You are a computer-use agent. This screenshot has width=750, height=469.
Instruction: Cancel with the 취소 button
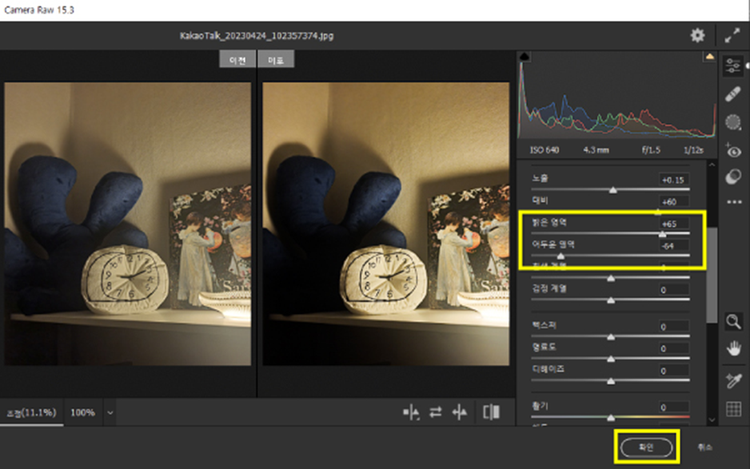pyautogui.click(x=705, y=447)
